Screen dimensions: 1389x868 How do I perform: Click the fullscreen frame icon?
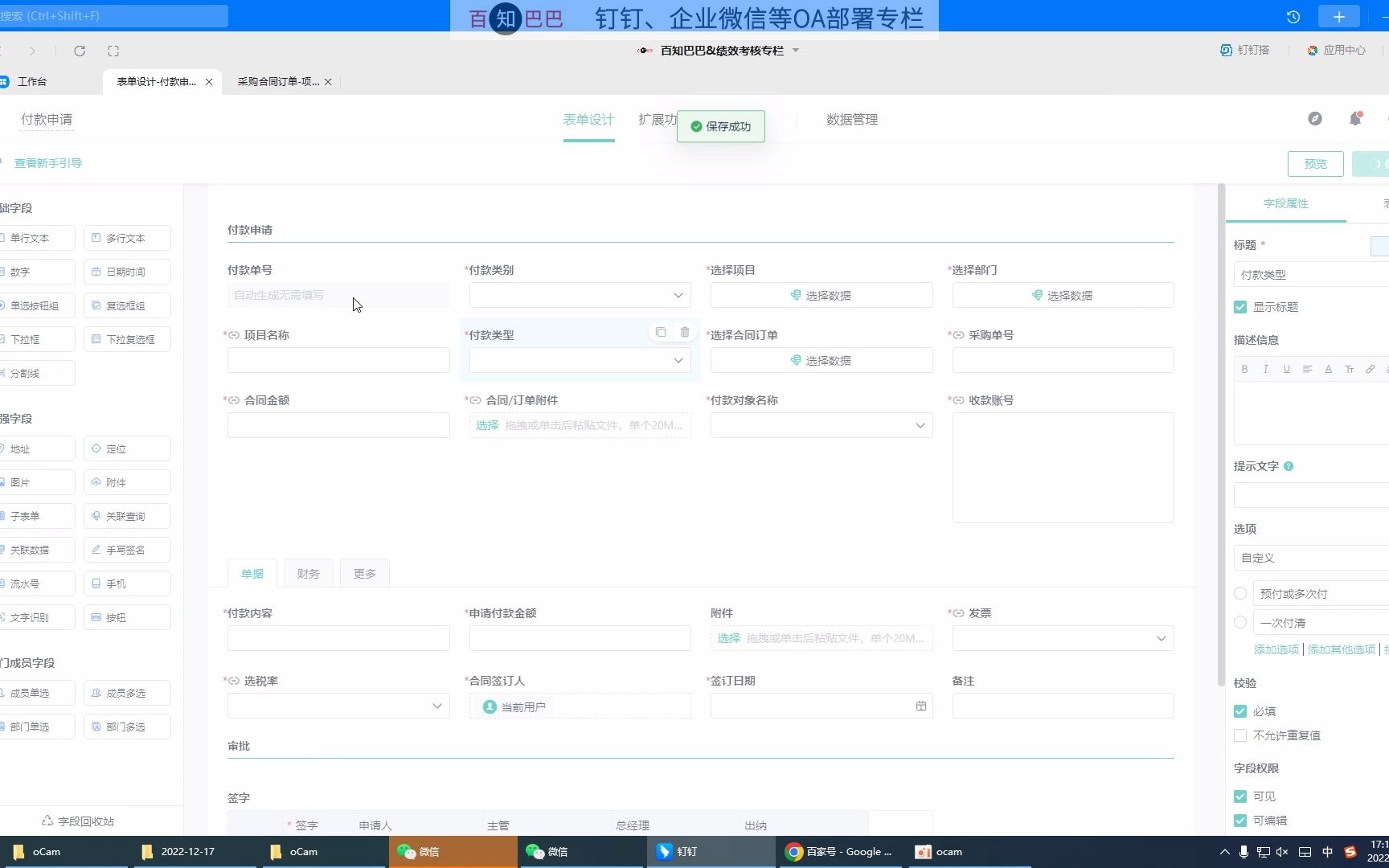[113, 51]
